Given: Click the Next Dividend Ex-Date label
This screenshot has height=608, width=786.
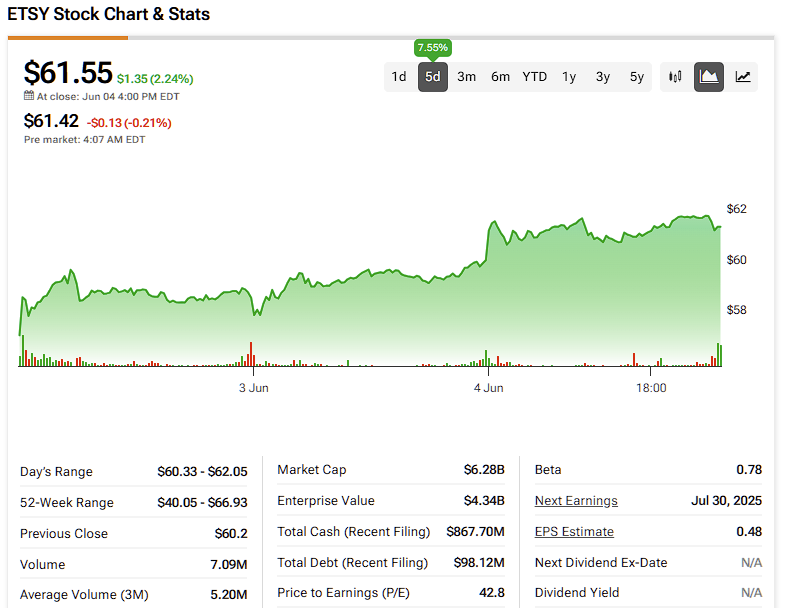Looking at the screenshot, I should [601, 563].
